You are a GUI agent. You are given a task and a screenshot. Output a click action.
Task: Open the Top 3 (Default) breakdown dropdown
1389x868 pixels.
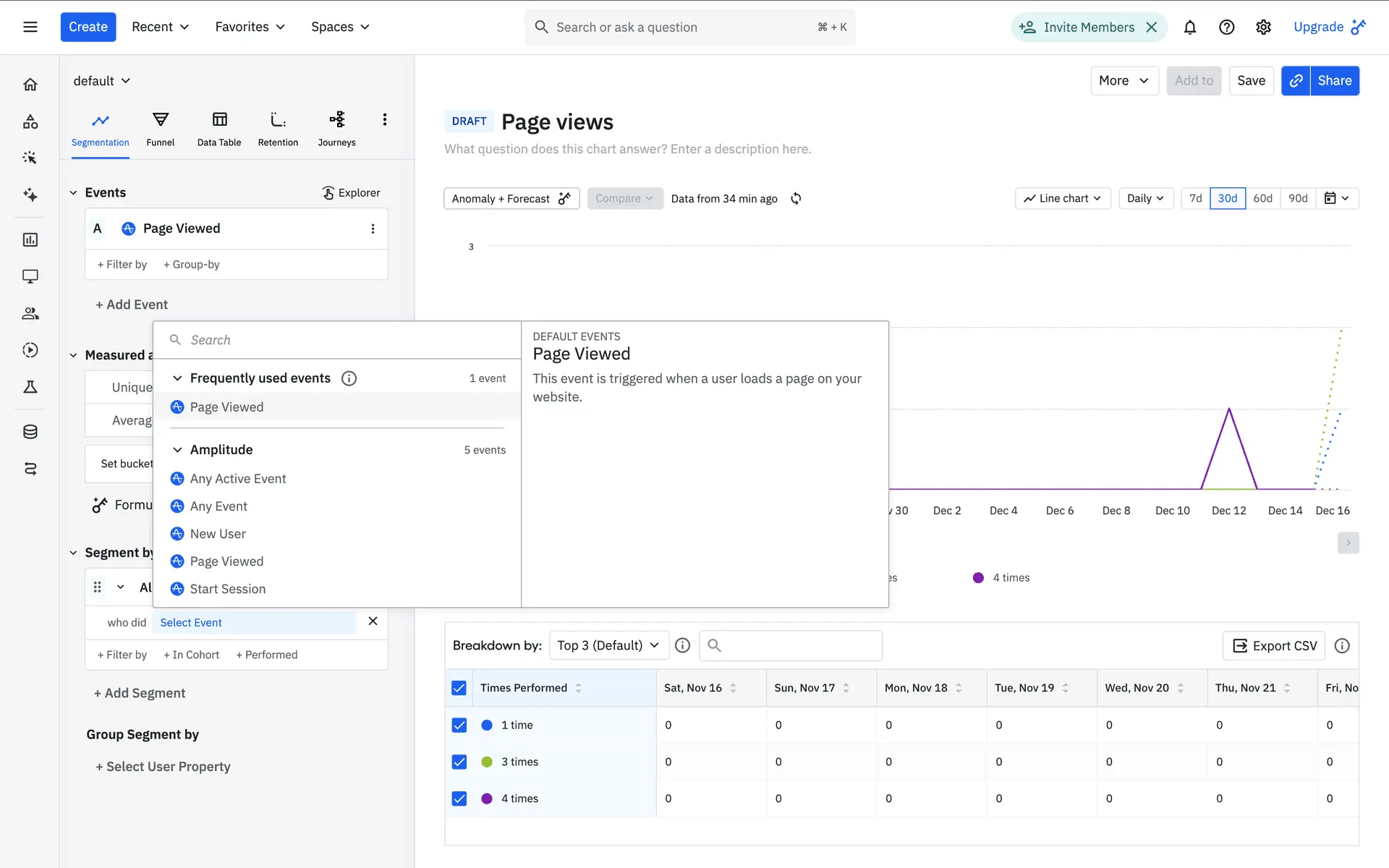click(608, 645)
